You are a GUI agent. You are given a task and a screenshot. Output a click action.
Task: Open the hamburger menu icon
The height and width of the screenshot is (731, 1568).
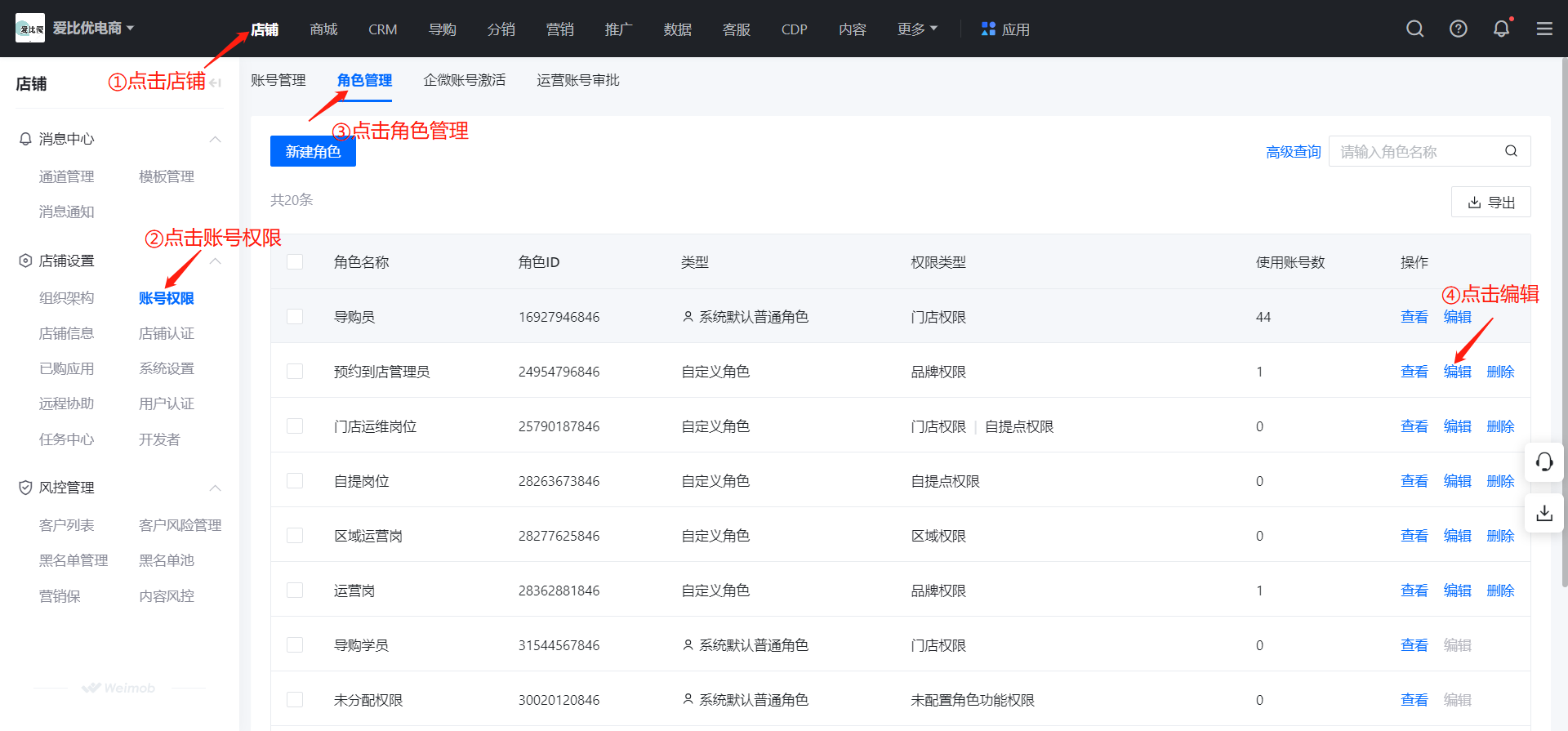pos(1544,29)
